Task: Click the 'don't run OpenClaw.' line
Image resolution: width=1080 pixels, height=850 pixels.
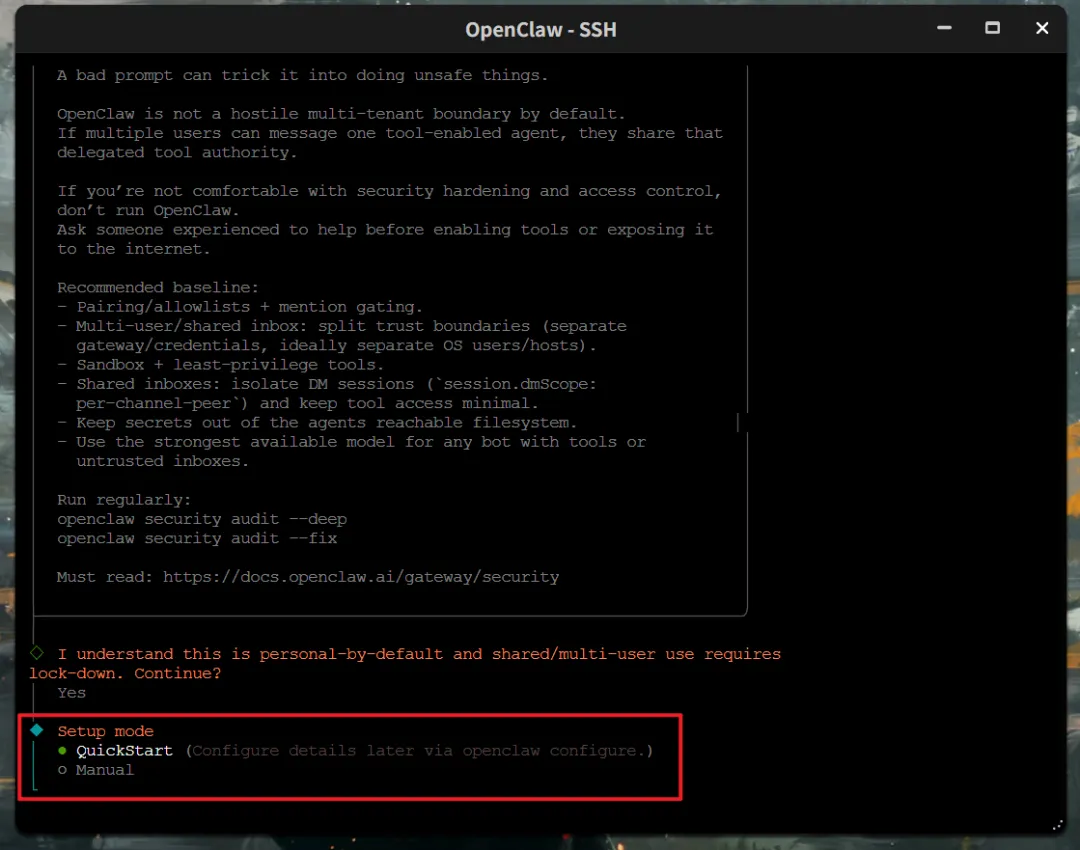Action: (148, 211)
